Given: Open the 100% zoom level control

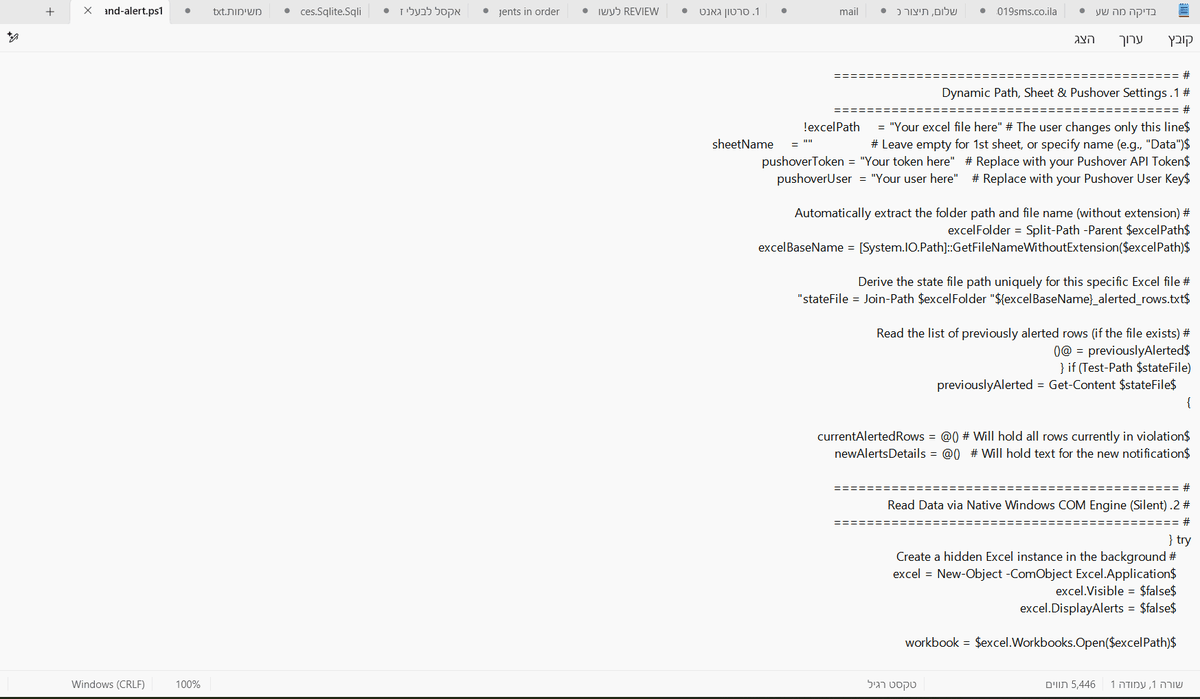Looking at the screenshot, I should [188, 684].
